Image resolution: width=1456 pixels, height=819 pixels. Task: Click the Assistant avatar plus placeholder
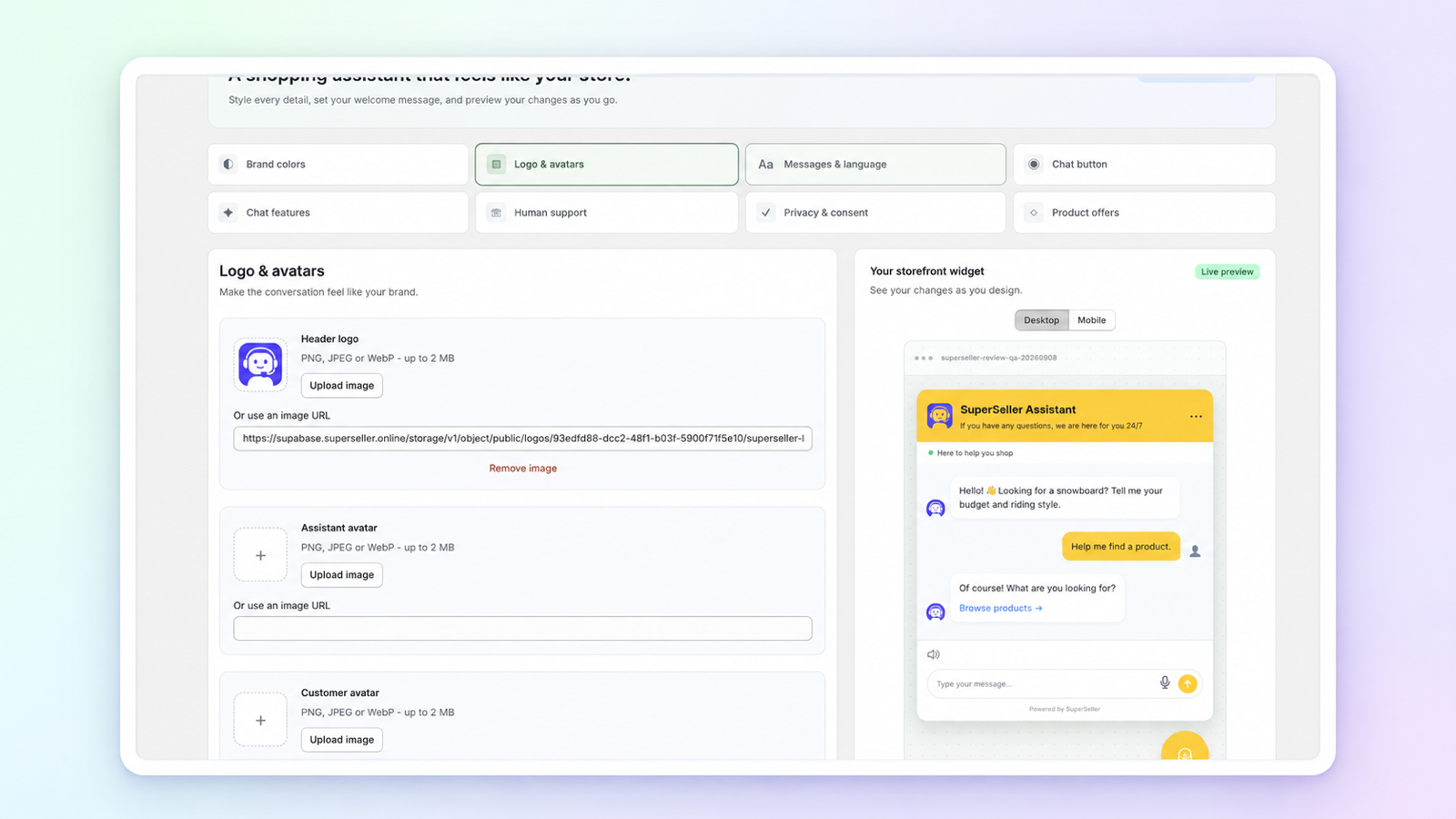coord(260,555)
